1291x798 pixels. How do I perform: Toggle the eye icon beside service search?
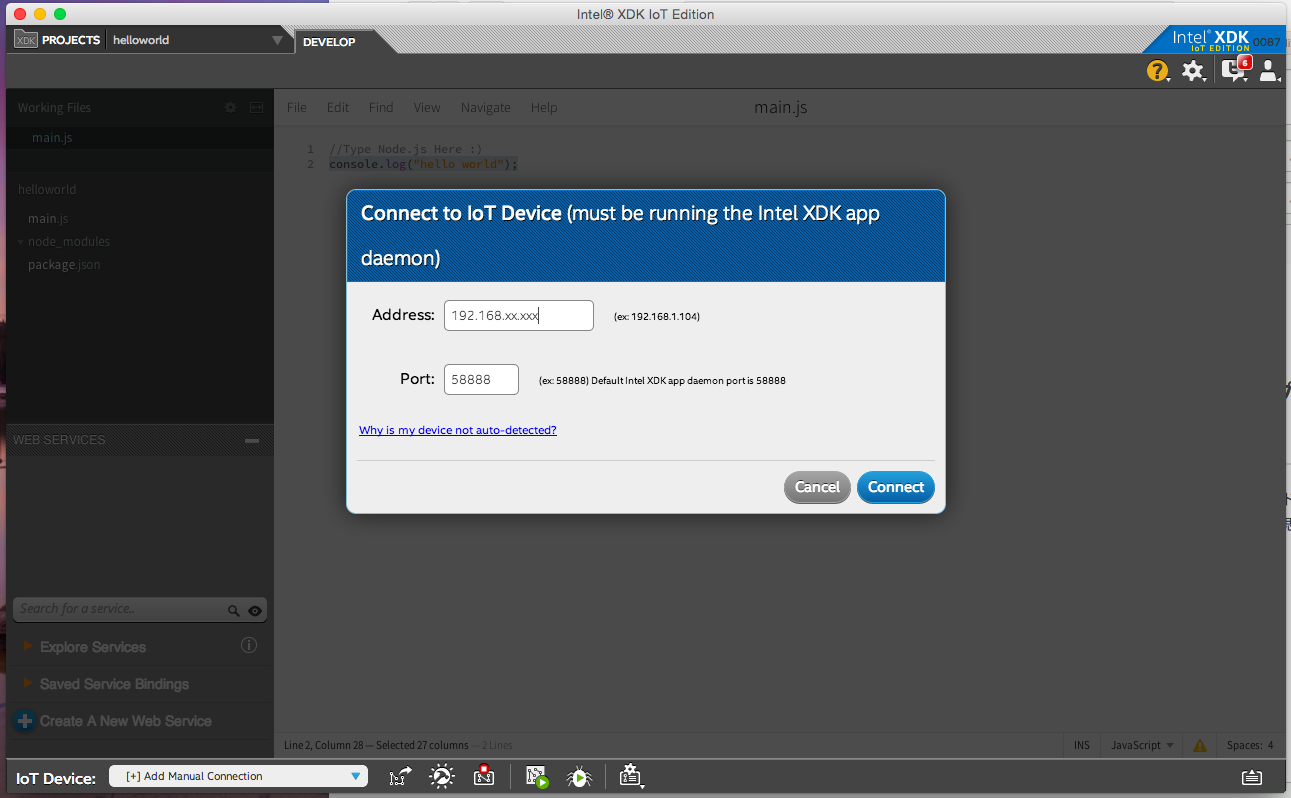254,608
